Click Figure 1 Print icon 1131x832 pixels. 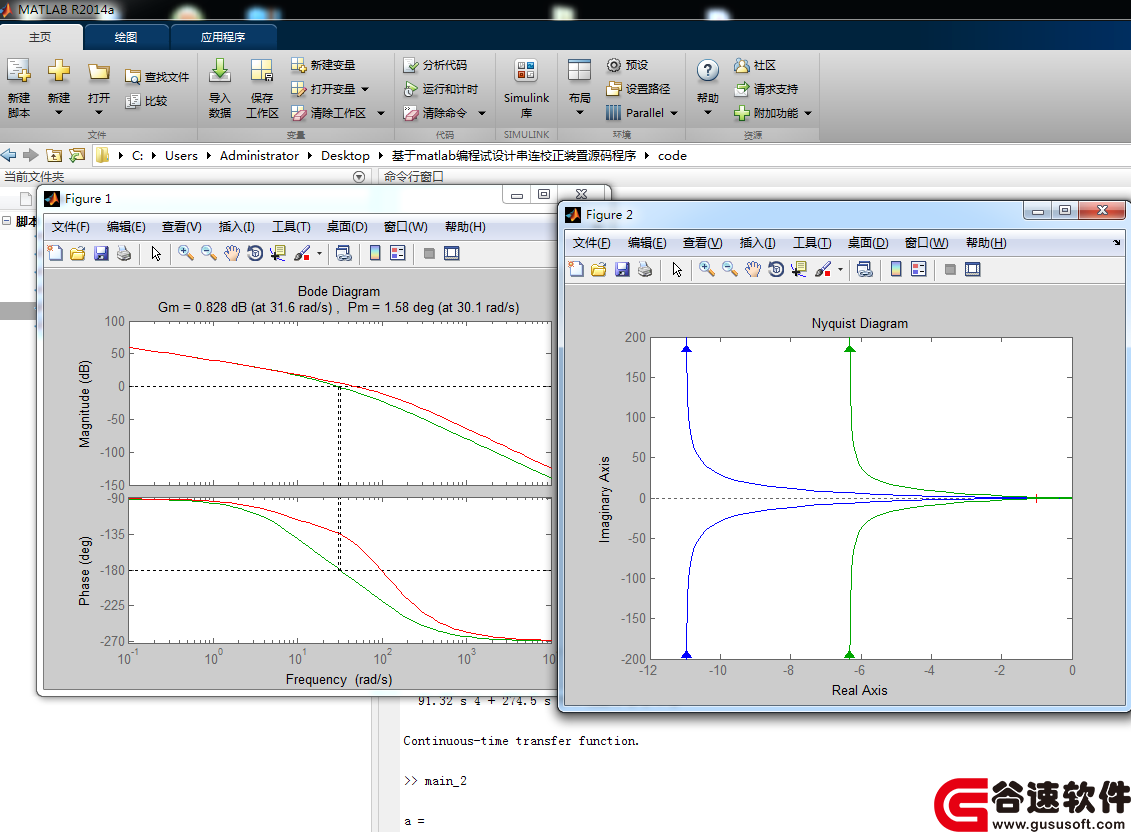[x=124, y=253]
